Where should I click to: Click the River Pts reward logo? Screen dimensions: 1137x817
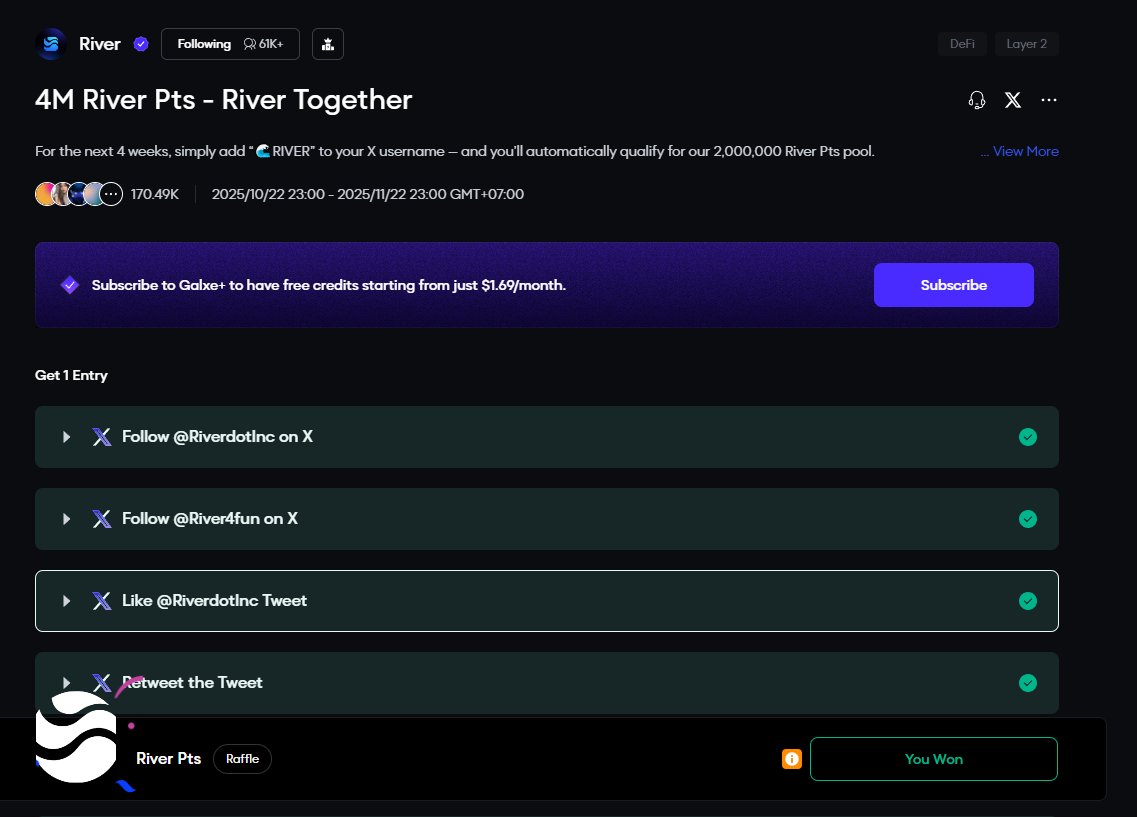[x=76, y=737]
